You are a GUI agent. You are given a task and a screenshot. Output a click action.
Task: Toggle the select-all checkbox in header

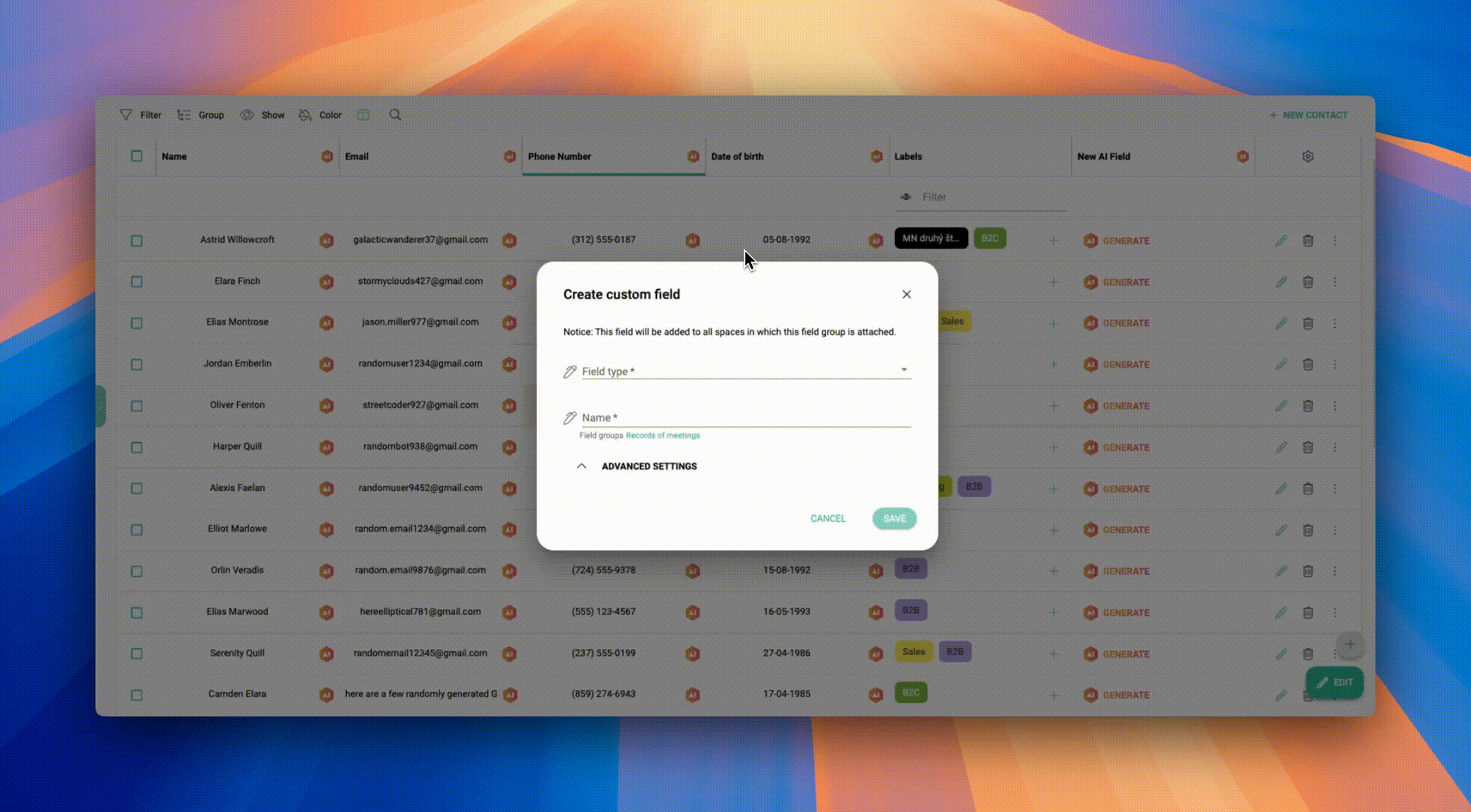click(x=136, y=156)
